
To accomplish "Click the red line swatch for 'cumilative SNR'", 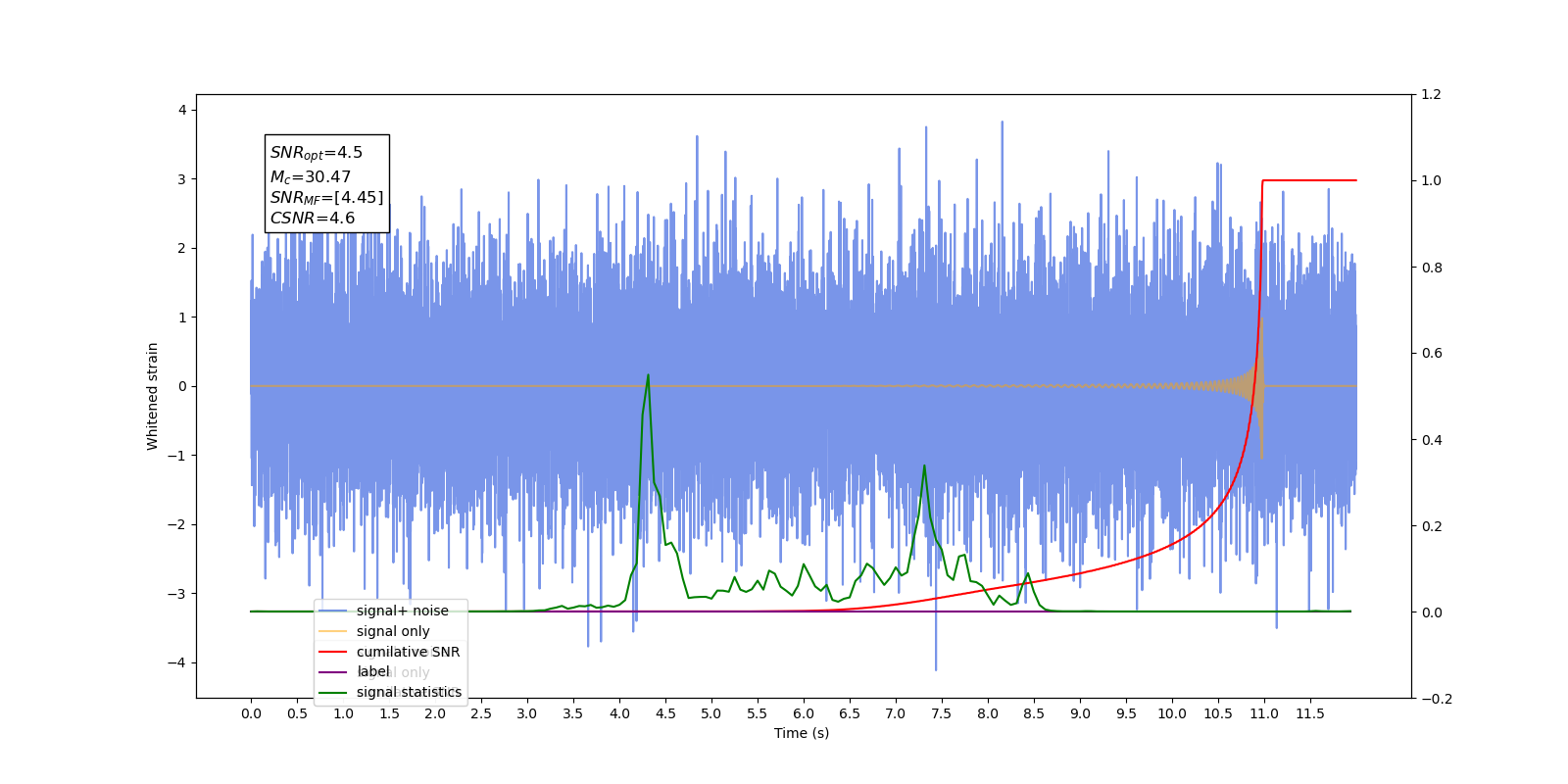I will (333, 652).
